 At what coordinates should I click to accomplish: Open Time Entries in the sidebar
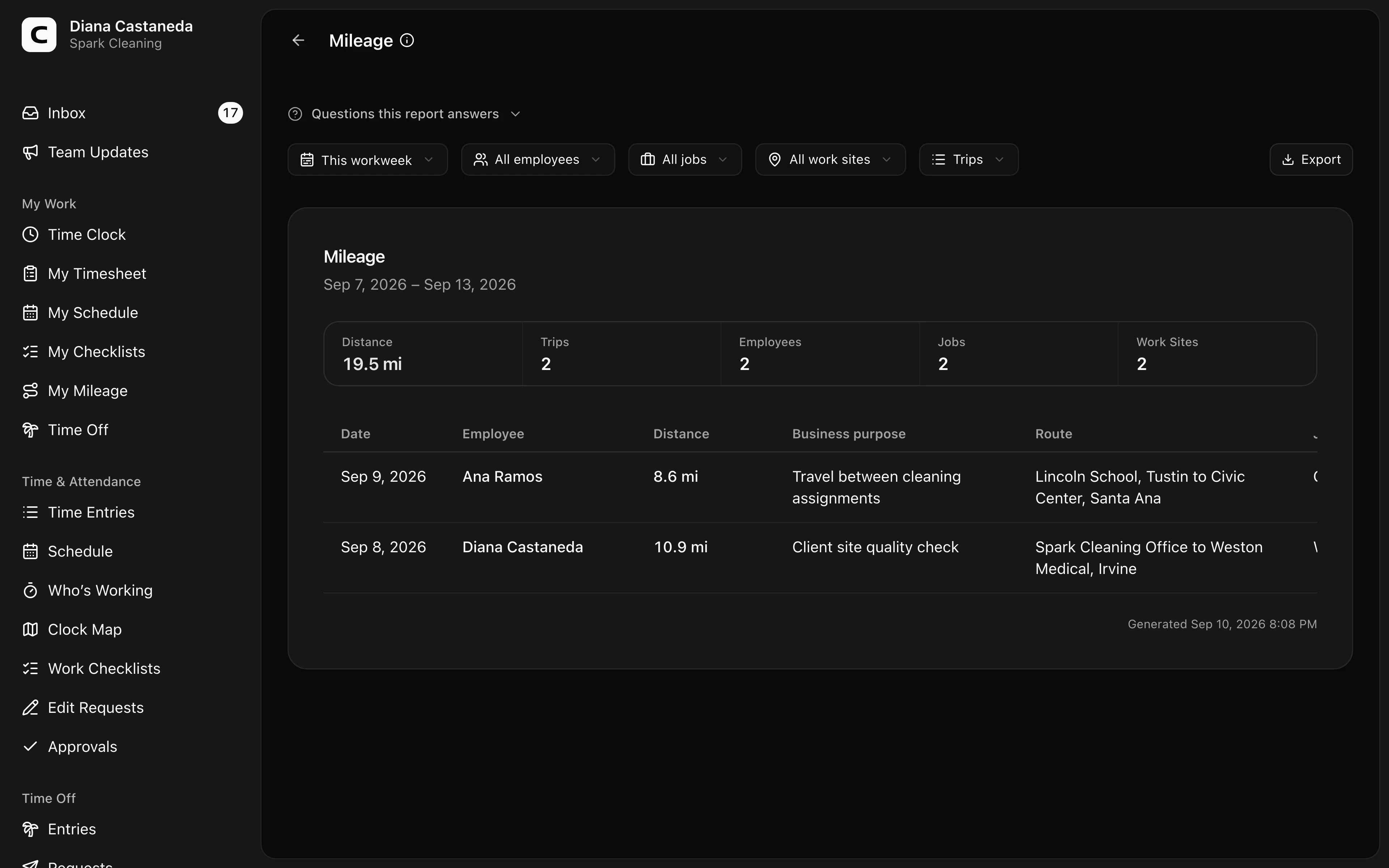tap(132, 512)
